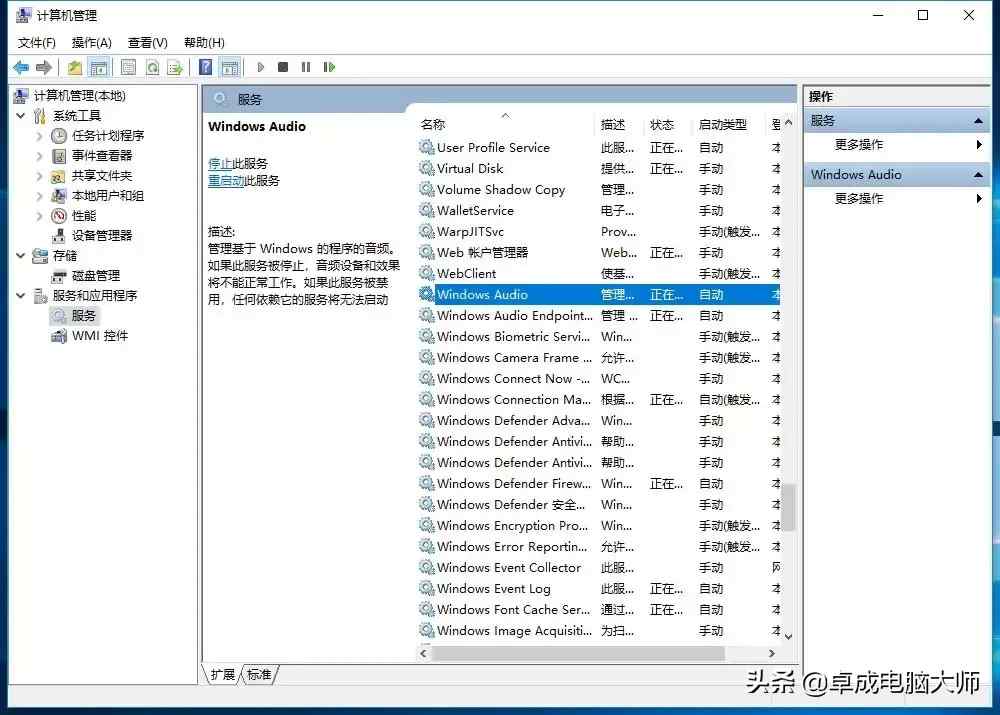1000x715 pixels.
Task: Click the scroll down arrow of services list
Action: (x=789, y=637)
